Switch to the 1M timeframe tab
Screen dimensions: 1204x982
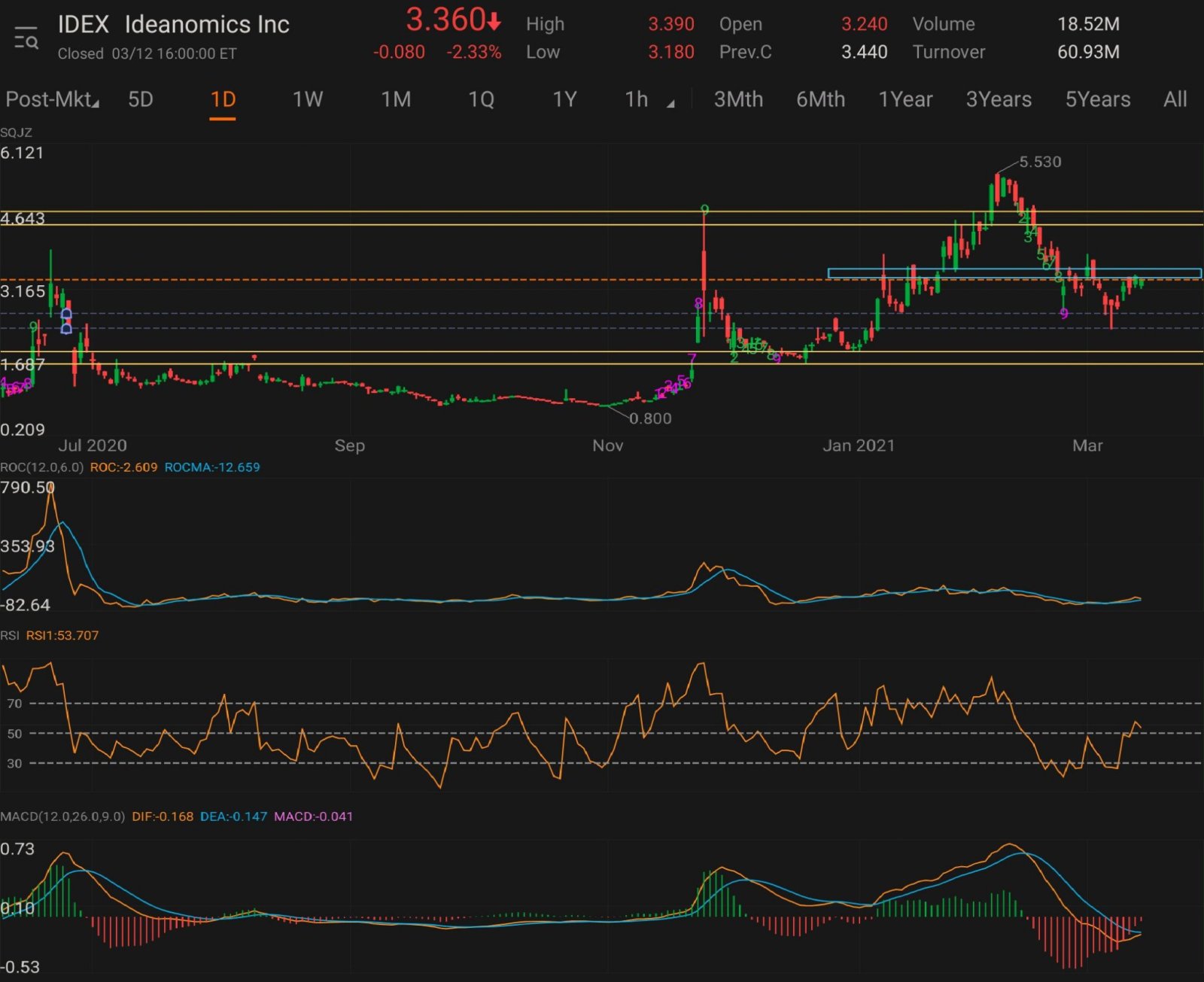[396, 99]
